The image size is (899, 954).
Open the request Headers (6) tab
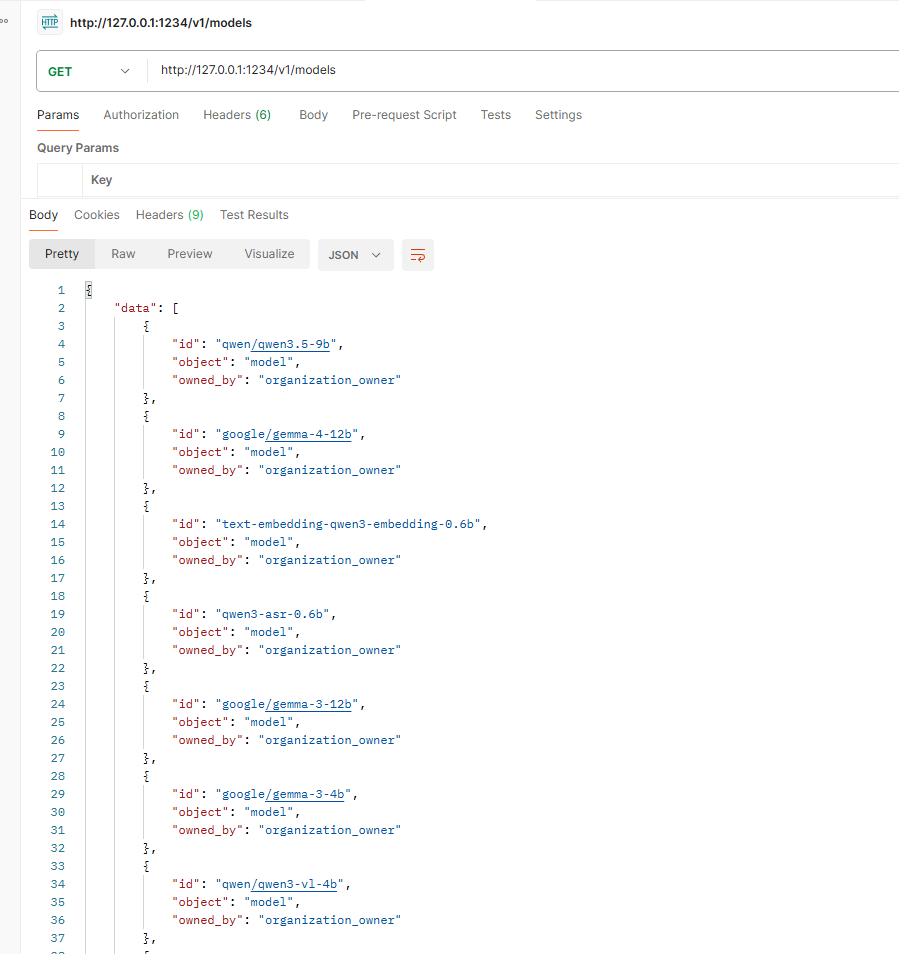237,115
